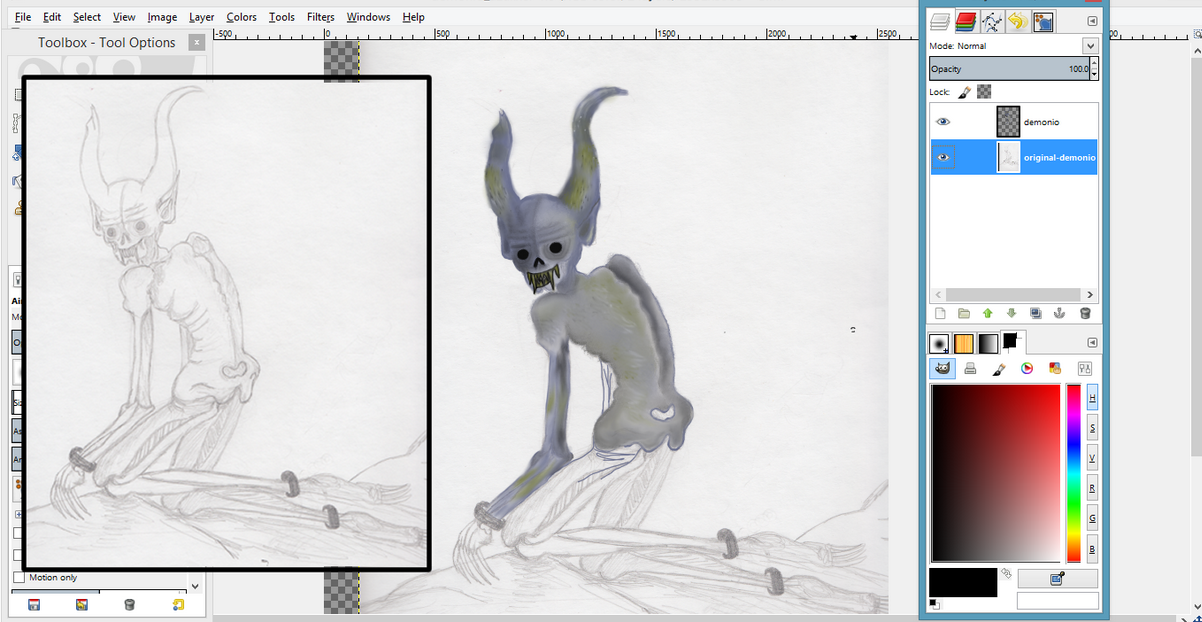This screenshot has width=1202, height=622.
Task: Duplicate the layer with the duplicate icon
Action: [x=1036, y=313]
